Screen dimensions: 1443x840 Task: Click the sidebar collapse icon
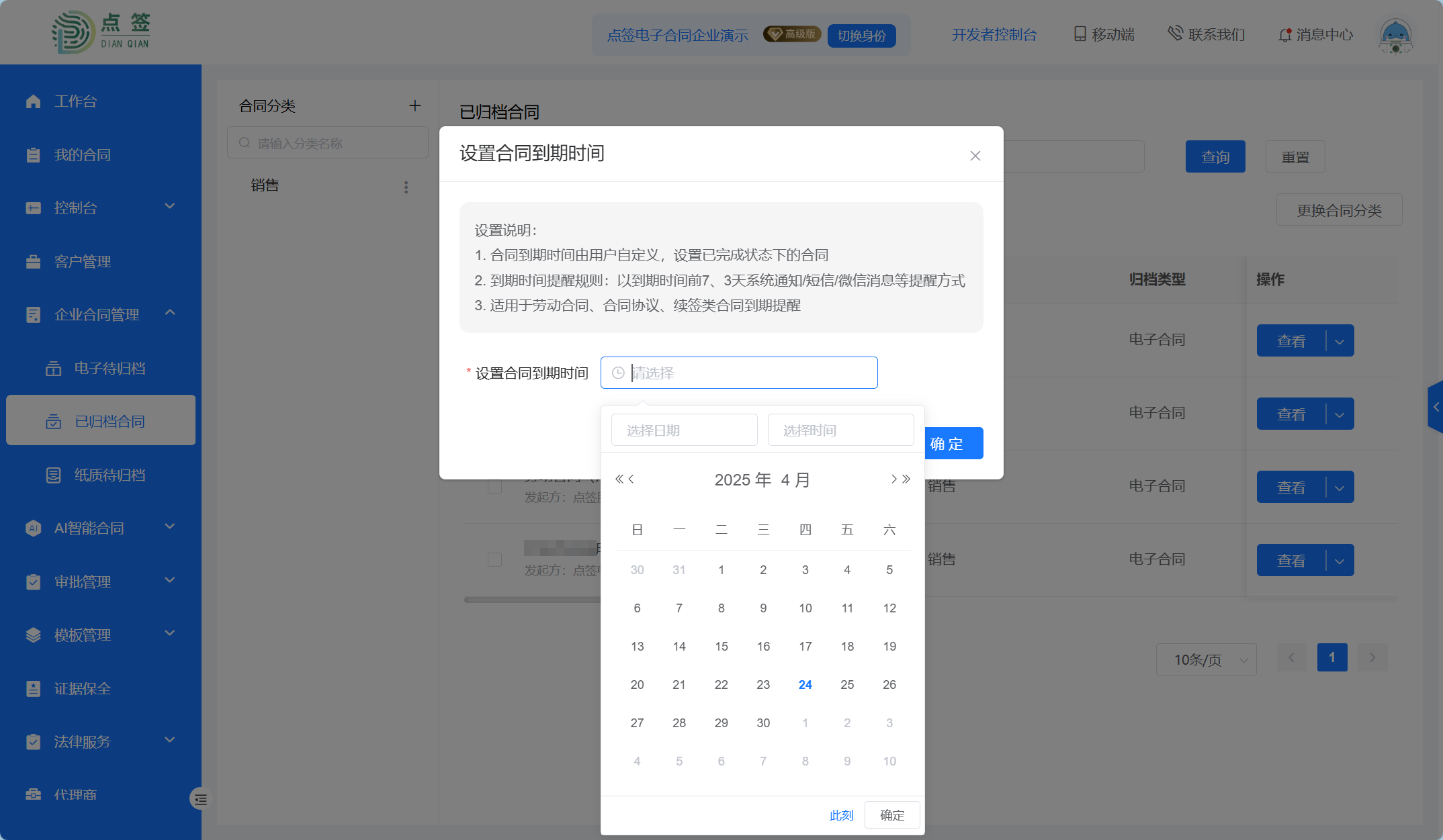pos(200,799)
